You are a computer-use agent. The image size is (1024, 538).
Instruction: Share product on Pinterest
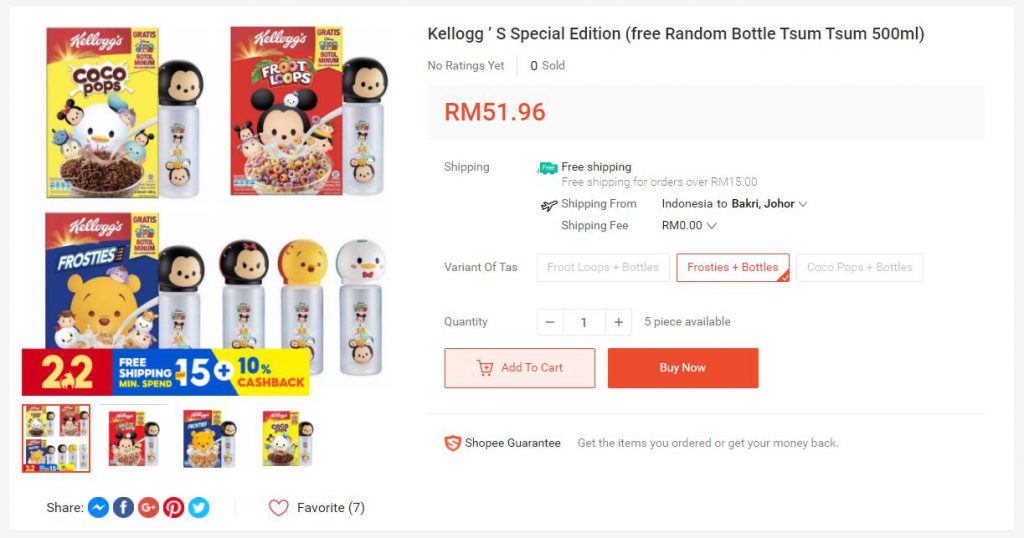pos(174,508)
